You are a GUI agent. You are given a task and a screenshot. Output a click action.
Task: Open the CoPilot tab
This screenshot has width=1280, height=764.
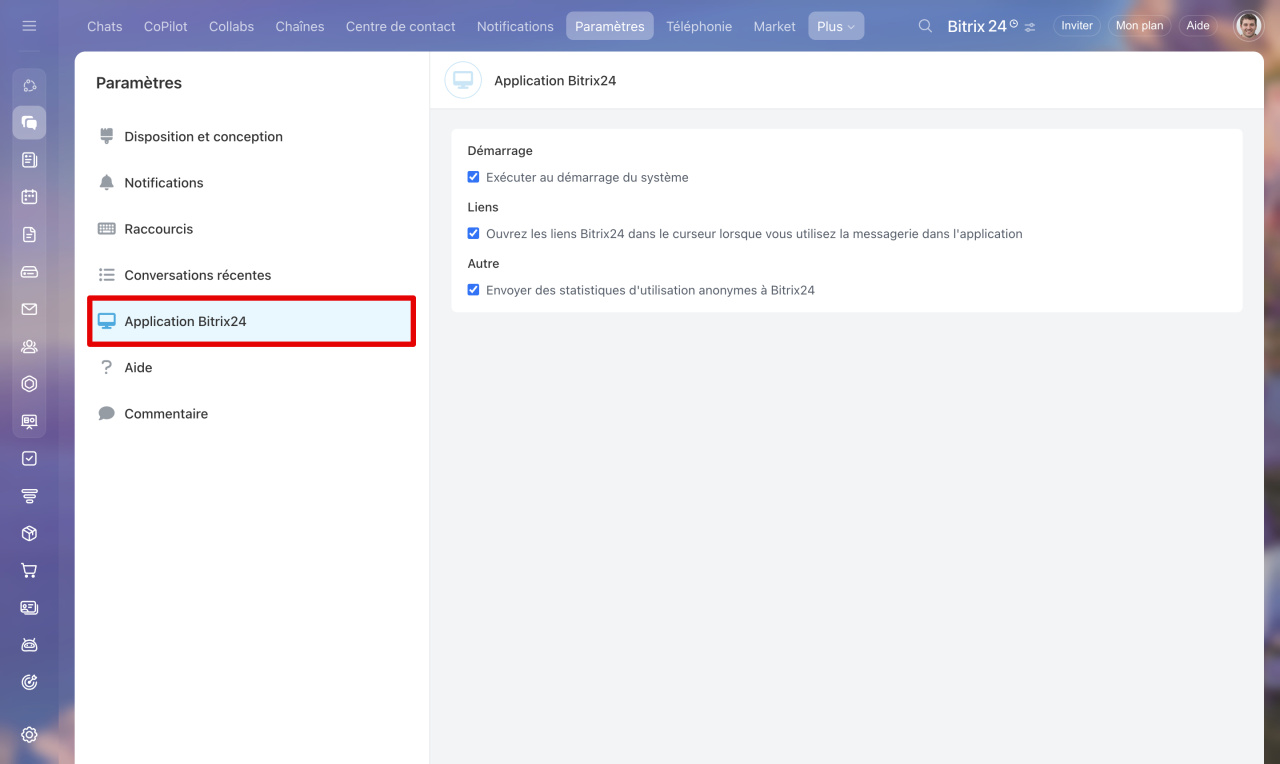[x=166, y=26]
